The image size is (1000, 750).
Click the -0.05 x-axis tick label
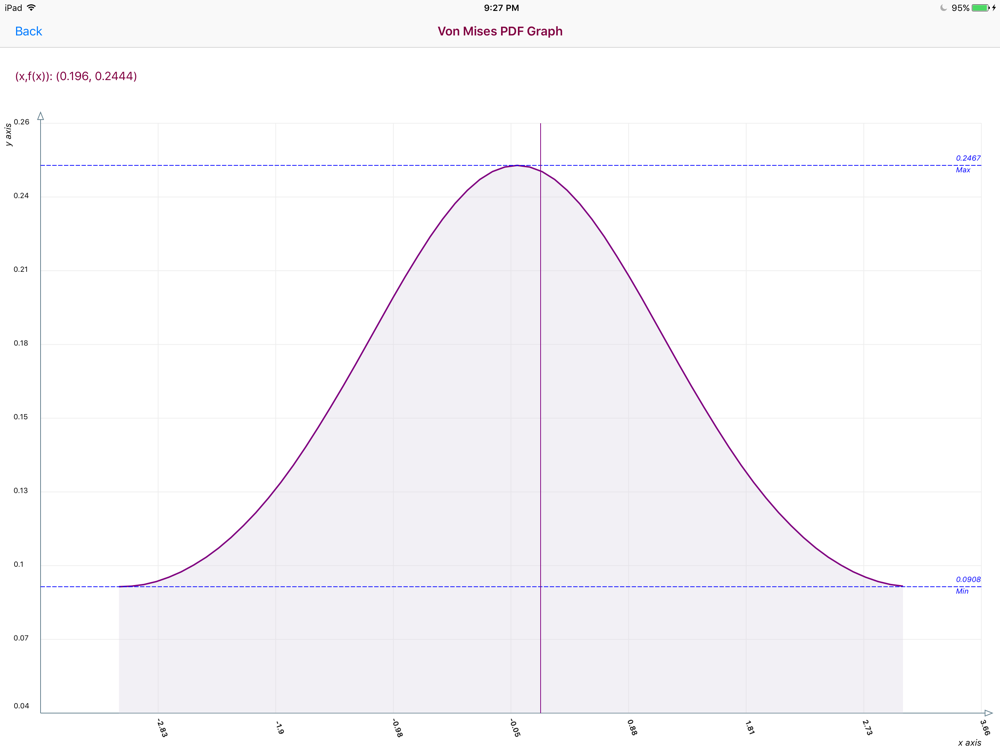tap(515, 728)
